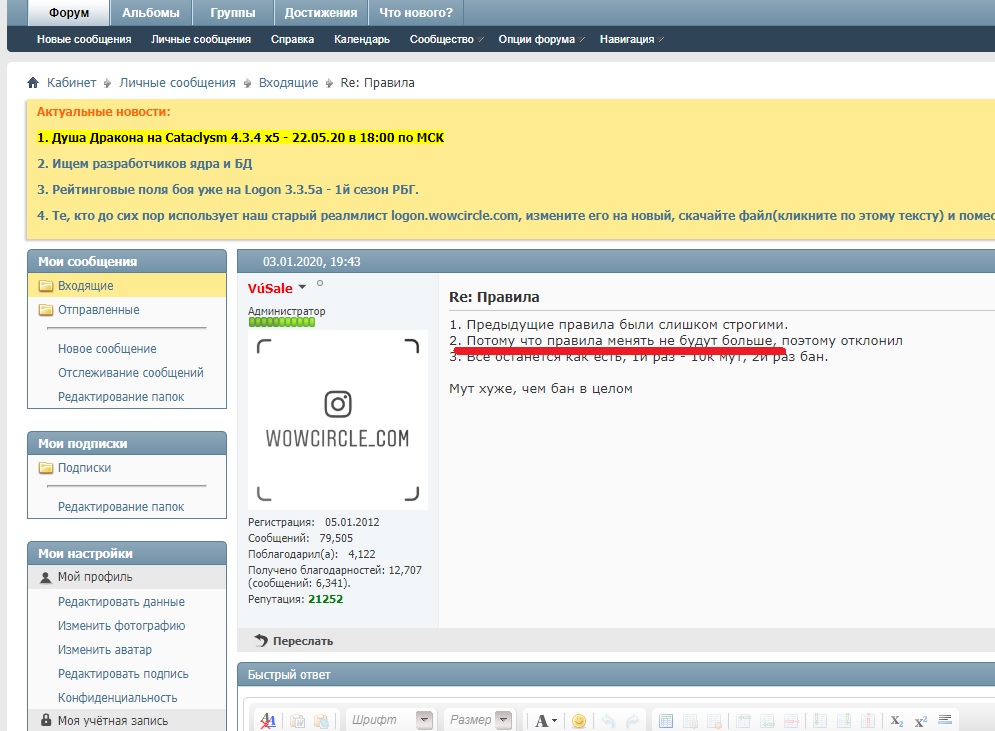Viewport: 995px width, 731px height.
Task: Expand the VúSale username dropdown menu
Action: [302, 288]
